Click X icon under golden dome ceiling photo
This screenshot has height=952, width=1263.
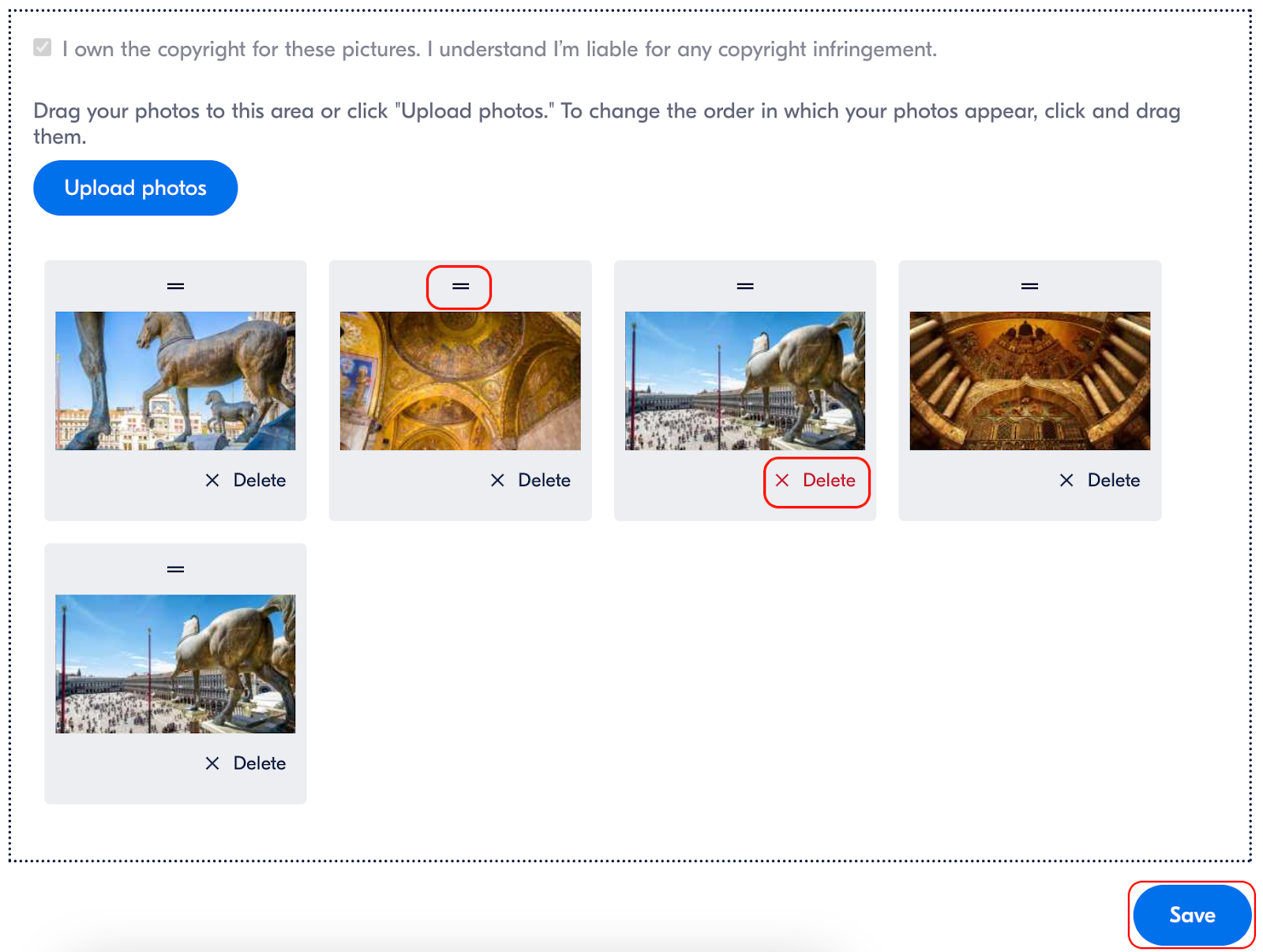(x=497, y=480)
